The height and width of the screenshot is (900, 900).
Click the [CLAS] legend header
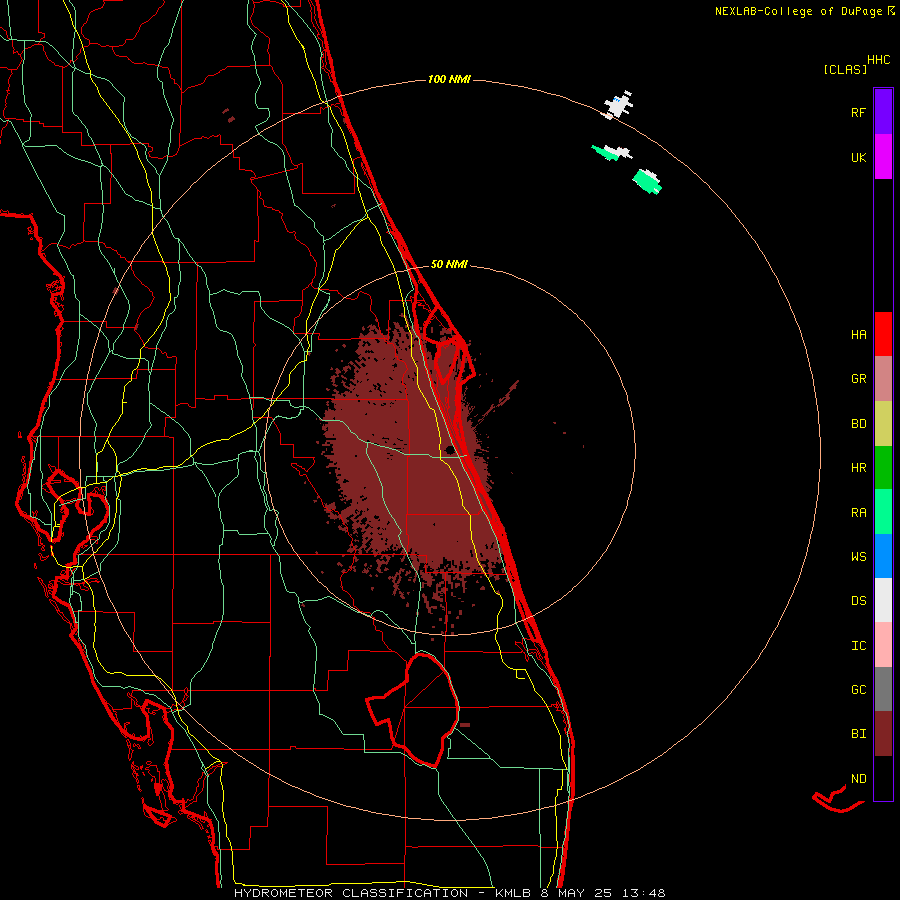click(845, 70)
